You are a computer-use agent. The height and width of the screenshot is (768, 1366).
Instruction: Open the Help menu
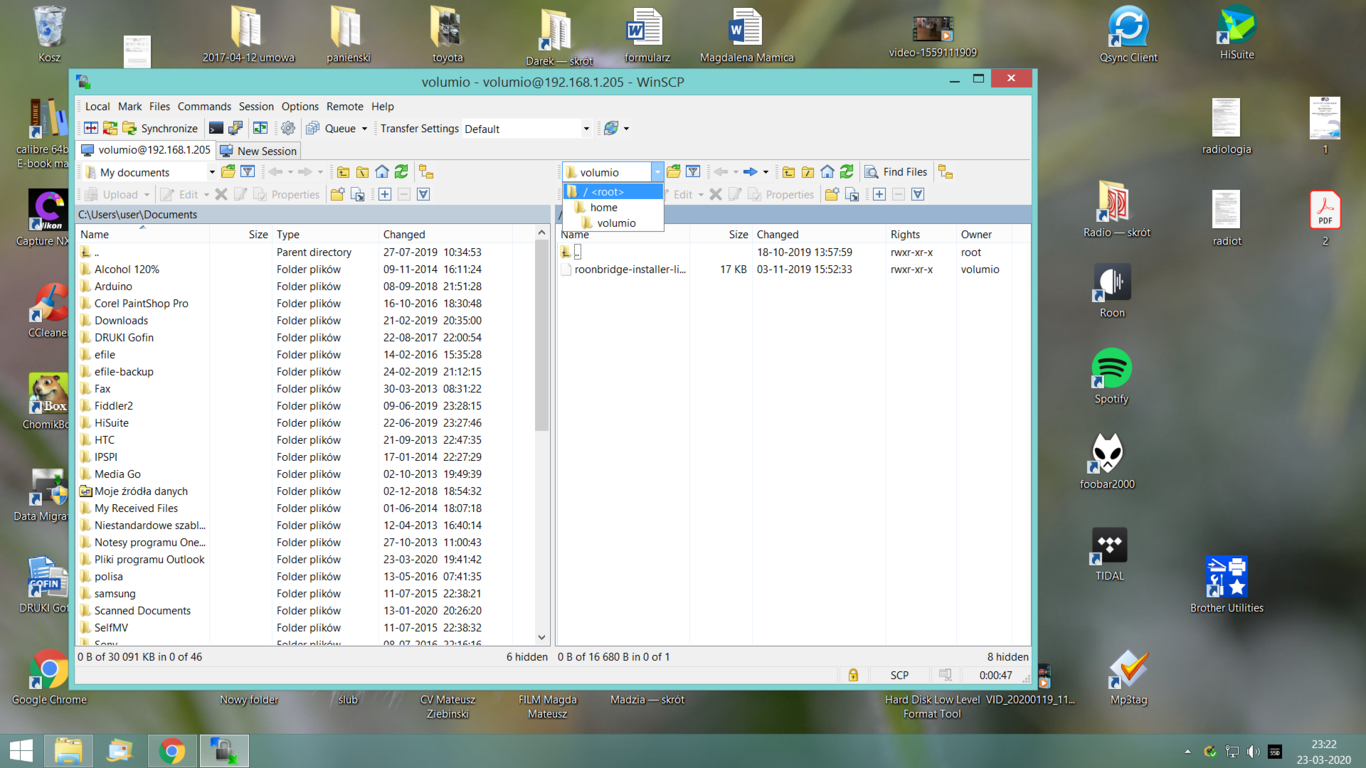click(383, 106)
